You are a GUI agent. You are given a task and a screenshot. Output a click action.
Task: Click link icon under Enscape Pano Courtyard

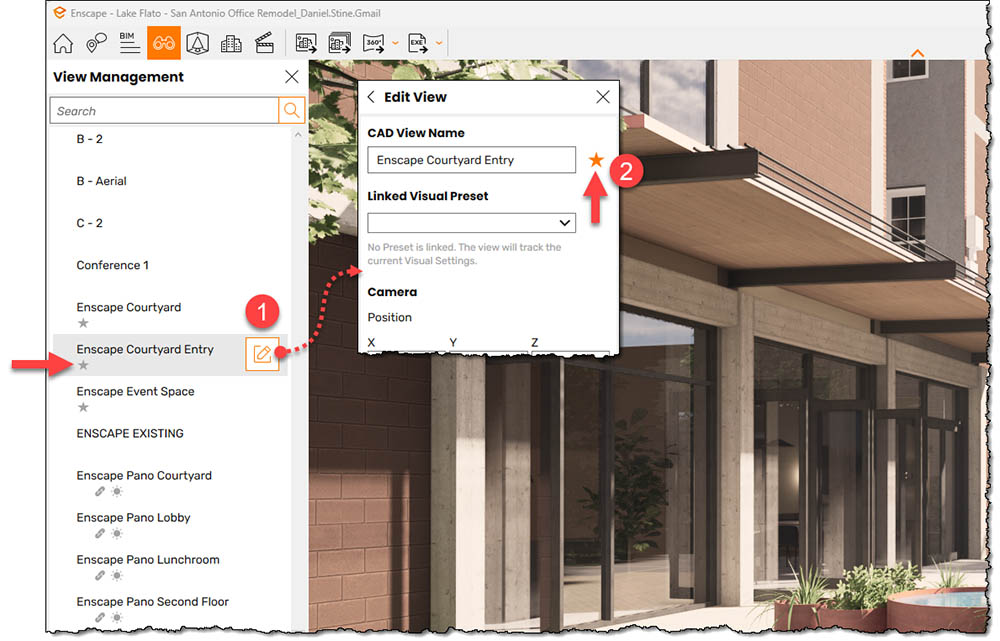point(100,492)
